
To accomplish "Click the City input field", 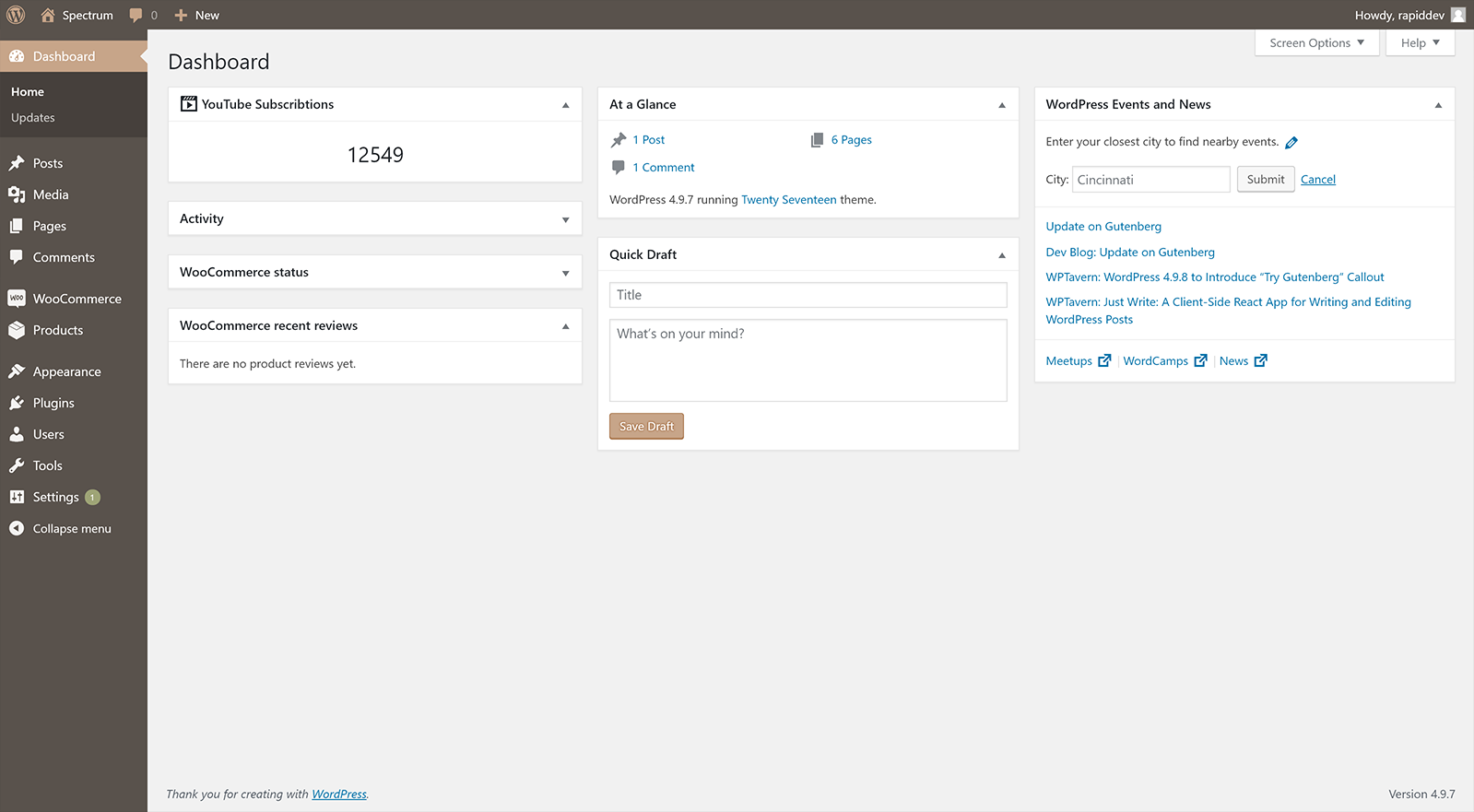I will click(1150, 179).
